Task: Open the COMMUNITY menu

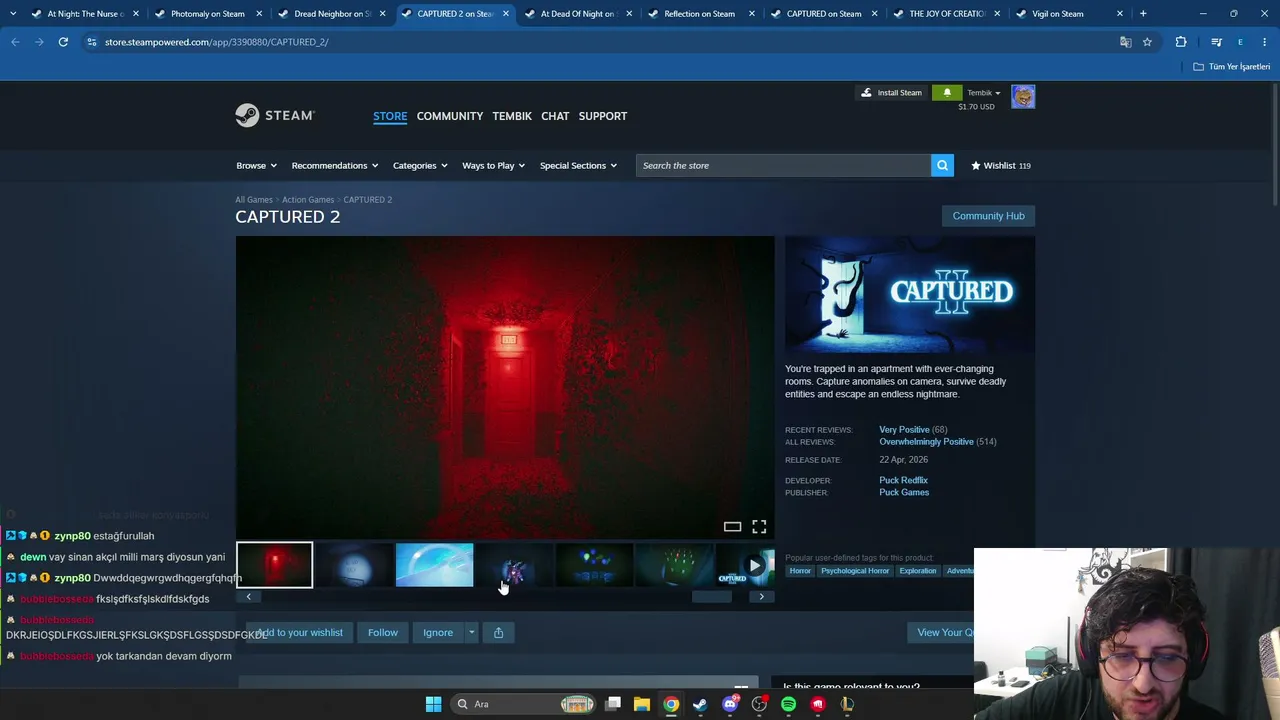Action: [450, 116]
